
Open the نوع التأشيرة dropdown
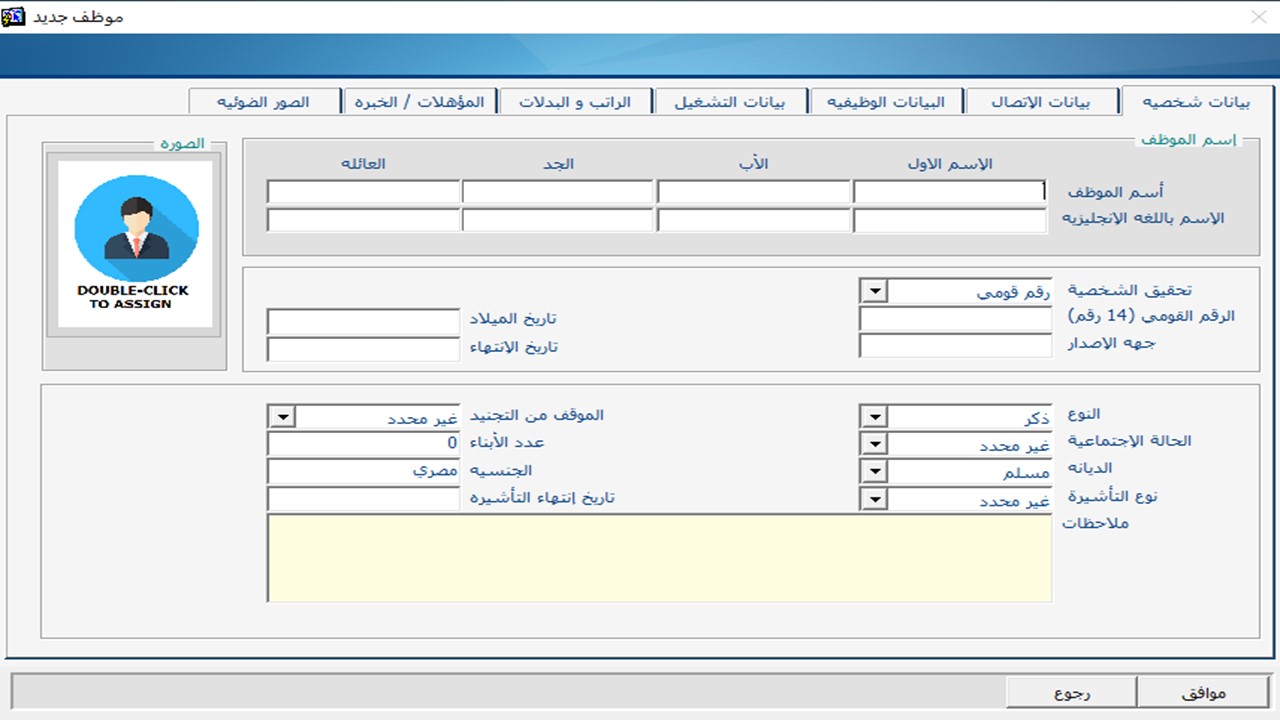(873, 500)
